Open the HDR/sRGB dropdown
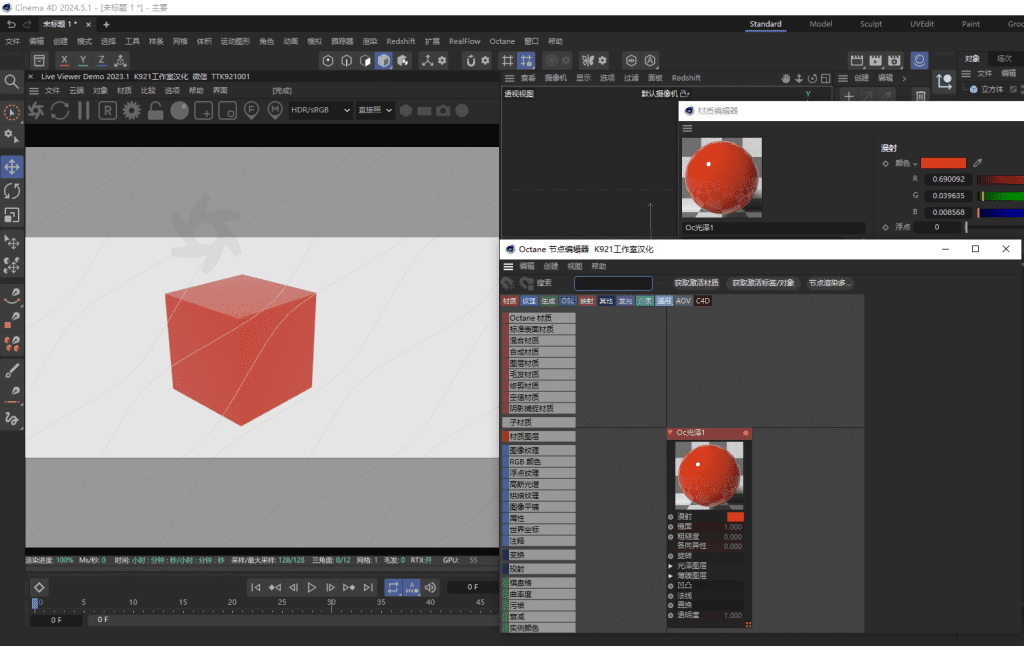1024x646 pixels. pos(320,110)
